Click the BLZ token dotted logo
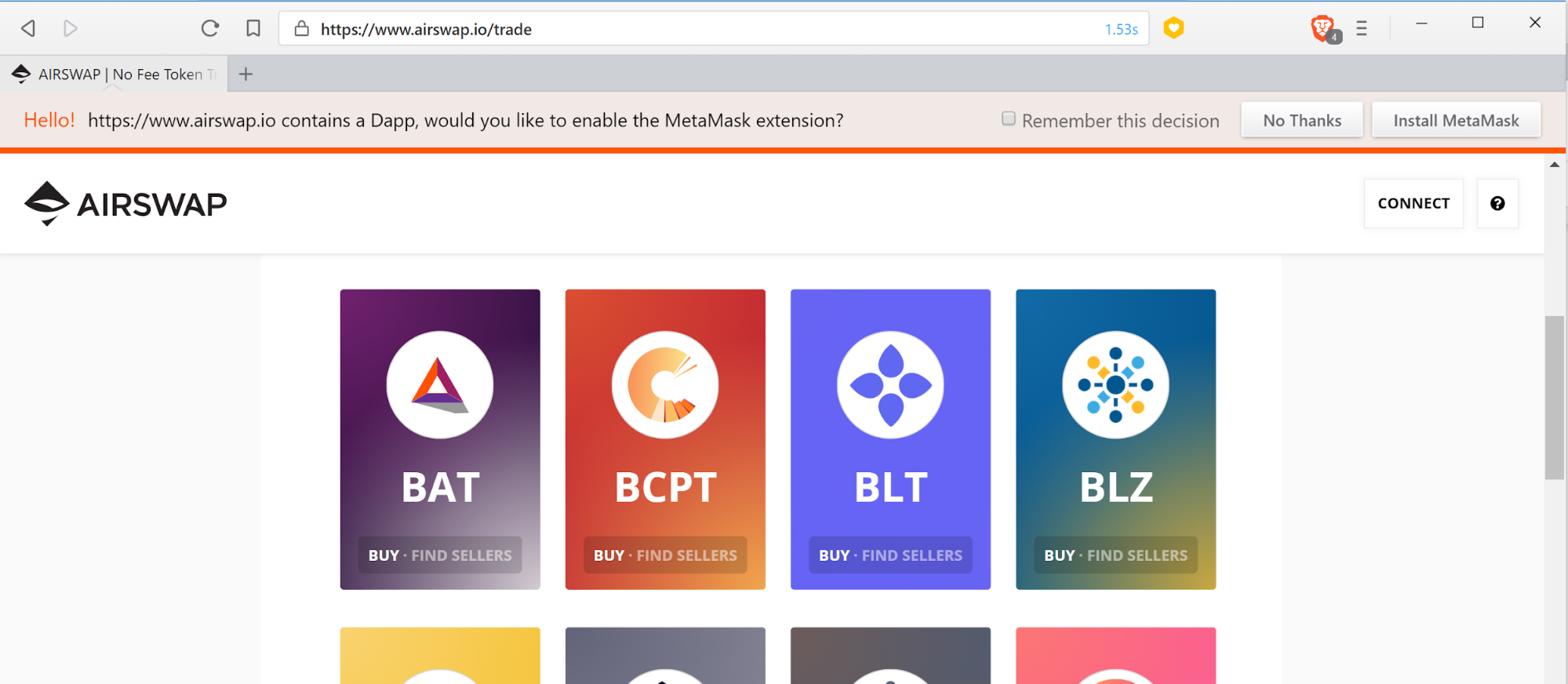Viewport: 1568px width, 684px height. tap(1115, 385)
